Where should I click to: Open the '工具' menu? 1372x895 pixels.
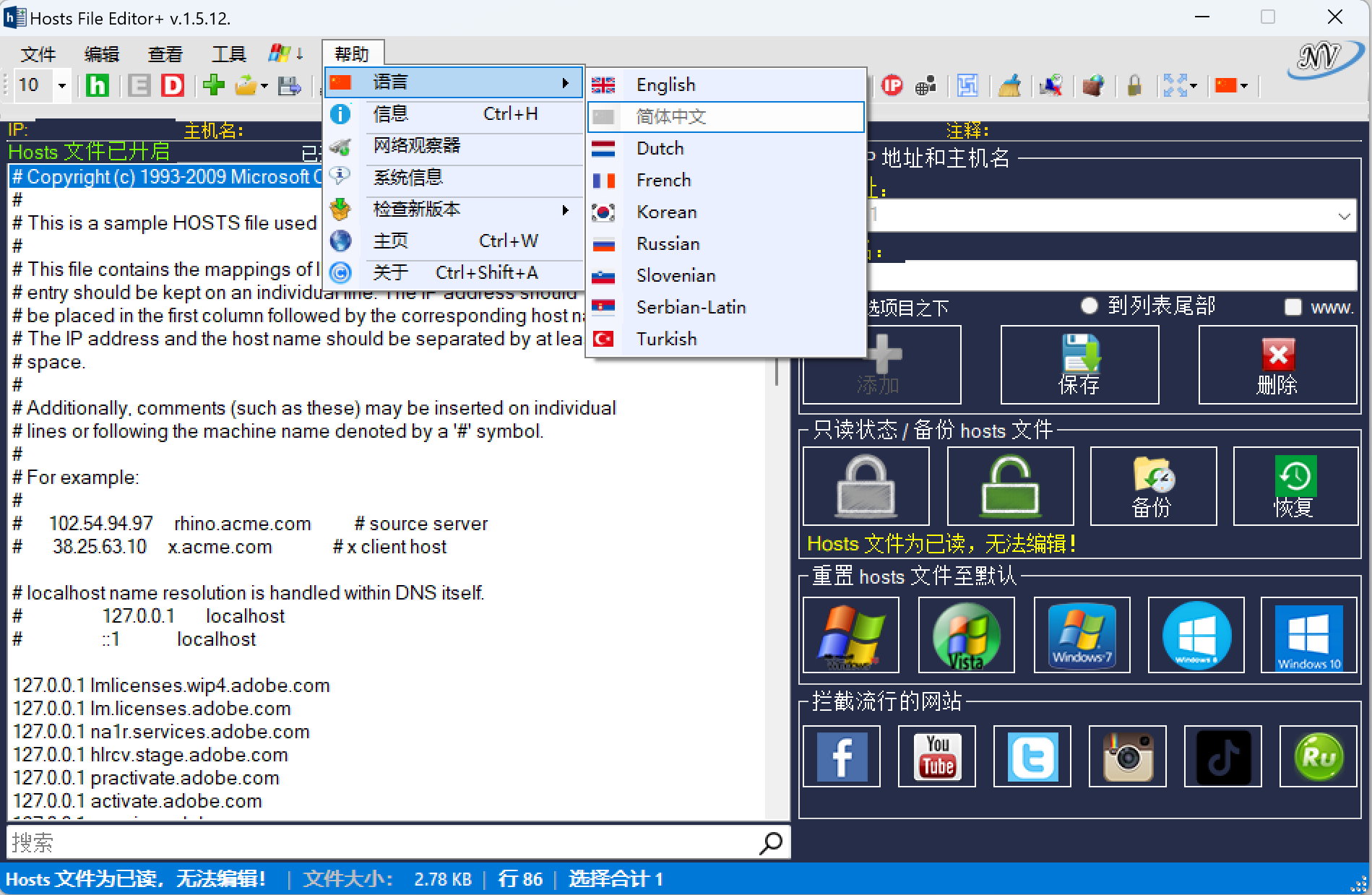click(x=229, y=54)
